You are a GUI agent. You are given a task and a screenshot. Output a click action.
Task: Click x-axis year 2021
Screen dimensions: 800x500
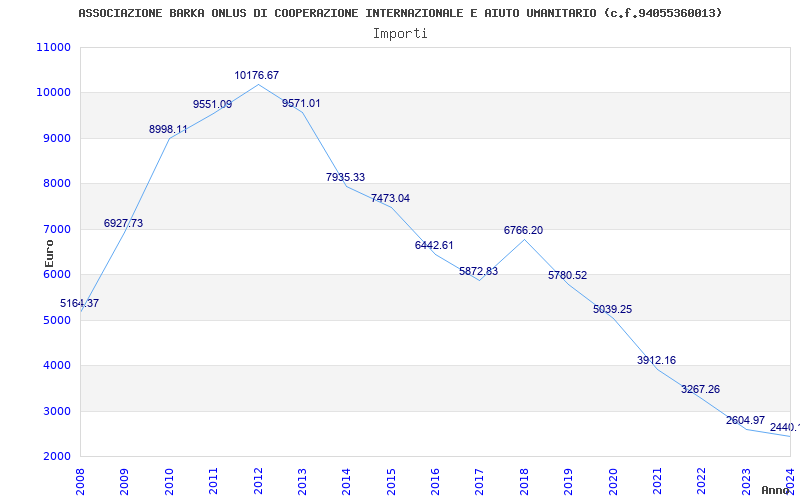point(657,481)
